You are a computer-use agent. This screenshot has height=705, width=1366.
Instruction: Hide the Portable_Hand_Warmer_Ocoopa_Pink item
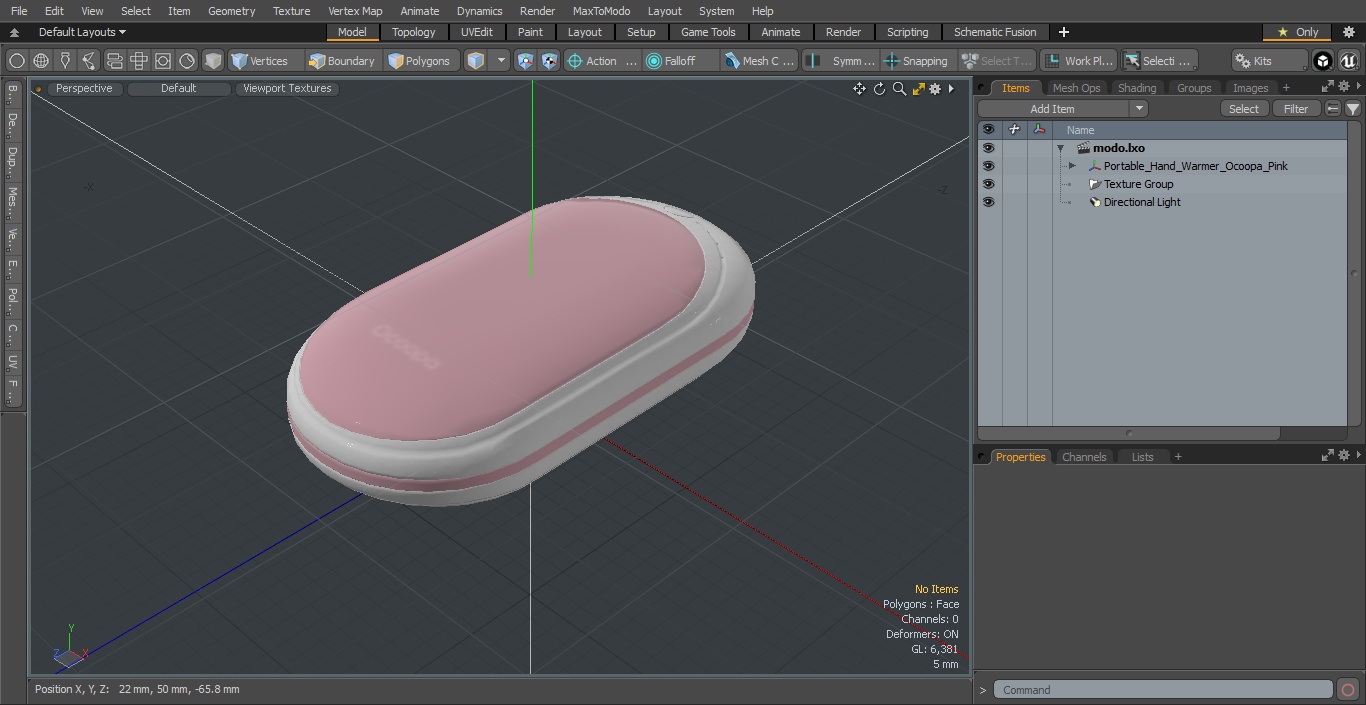point(988,166)
